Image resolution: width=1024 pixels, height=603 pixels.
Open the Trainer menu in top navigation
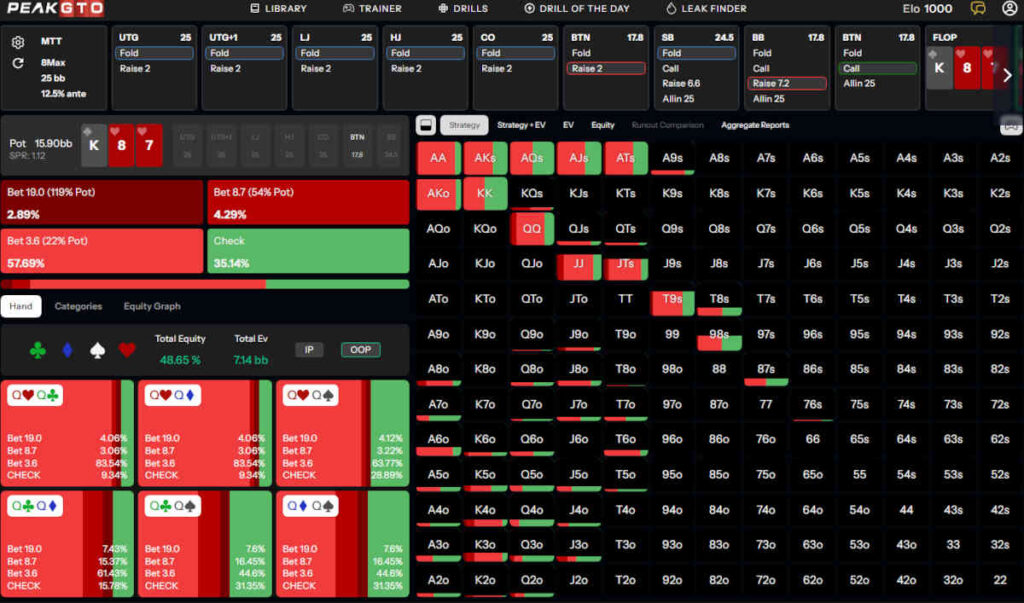[372, 9]
